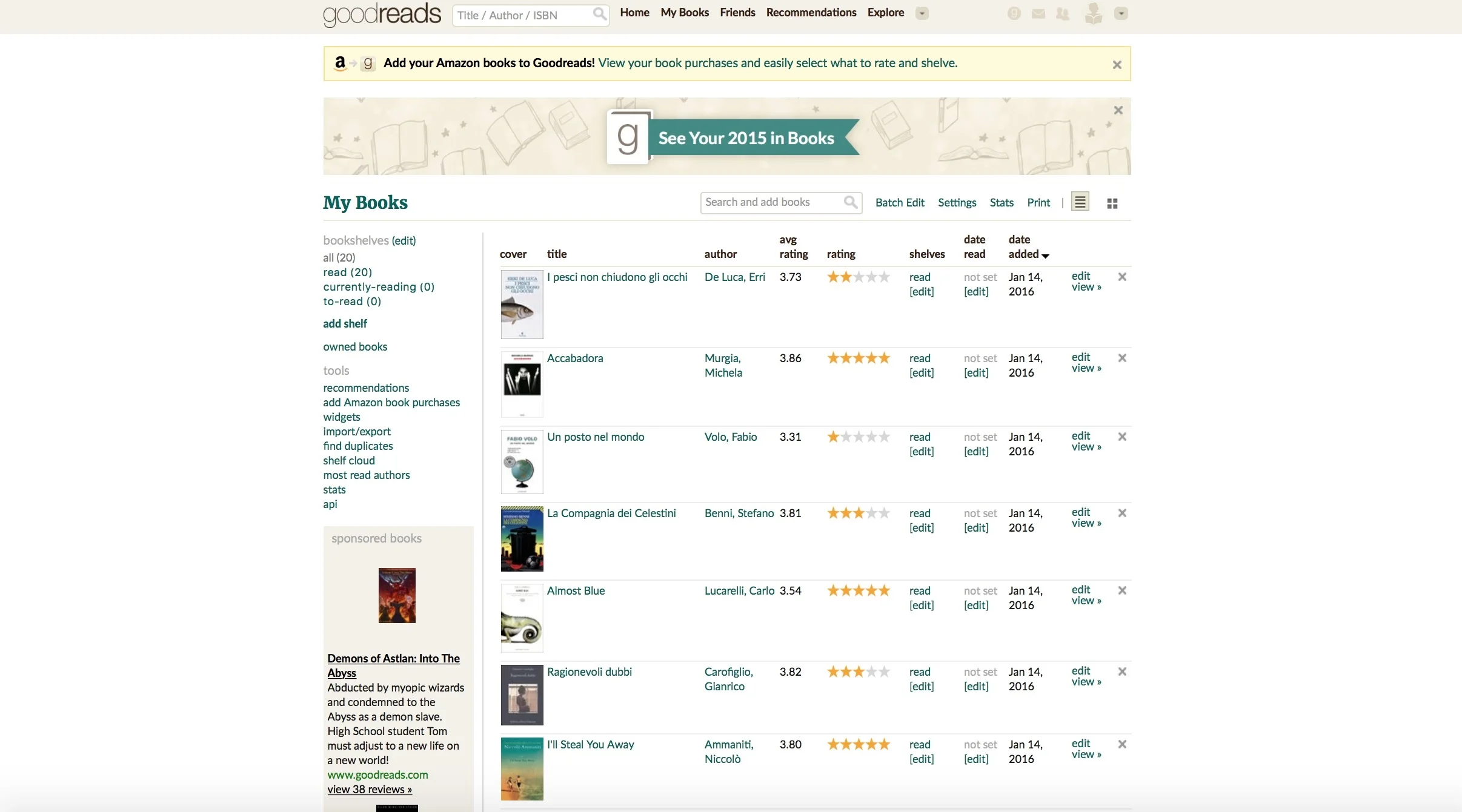Sort by the avg rating column header
The image size is (1462, 812).
coord(794,247)
